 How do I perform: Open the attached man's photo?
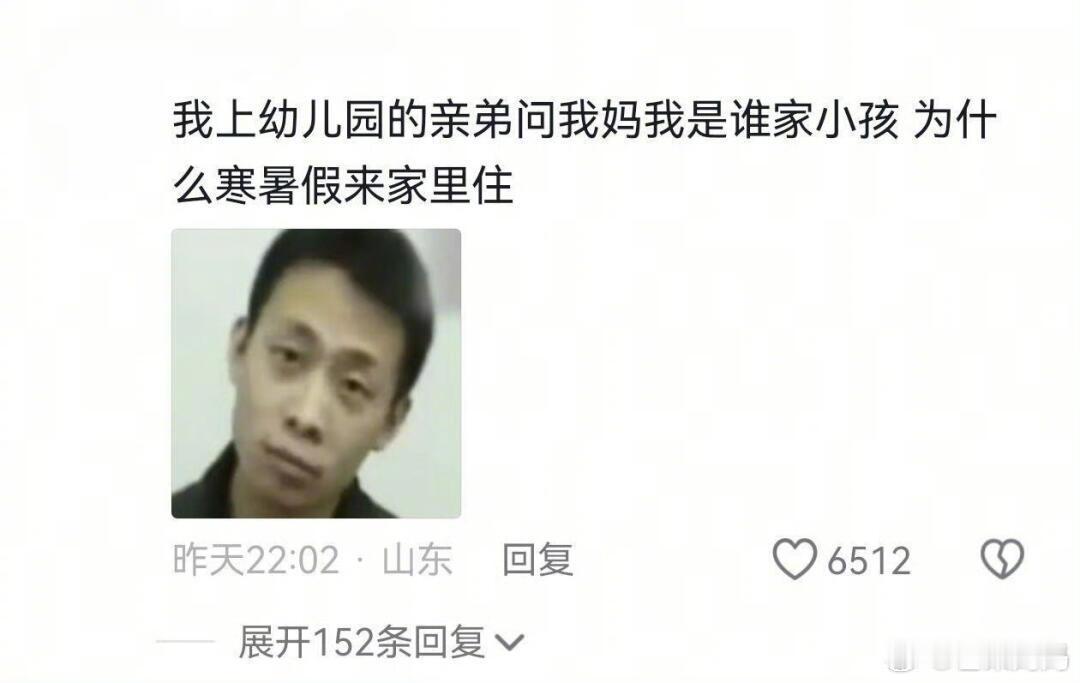point(316,373)
